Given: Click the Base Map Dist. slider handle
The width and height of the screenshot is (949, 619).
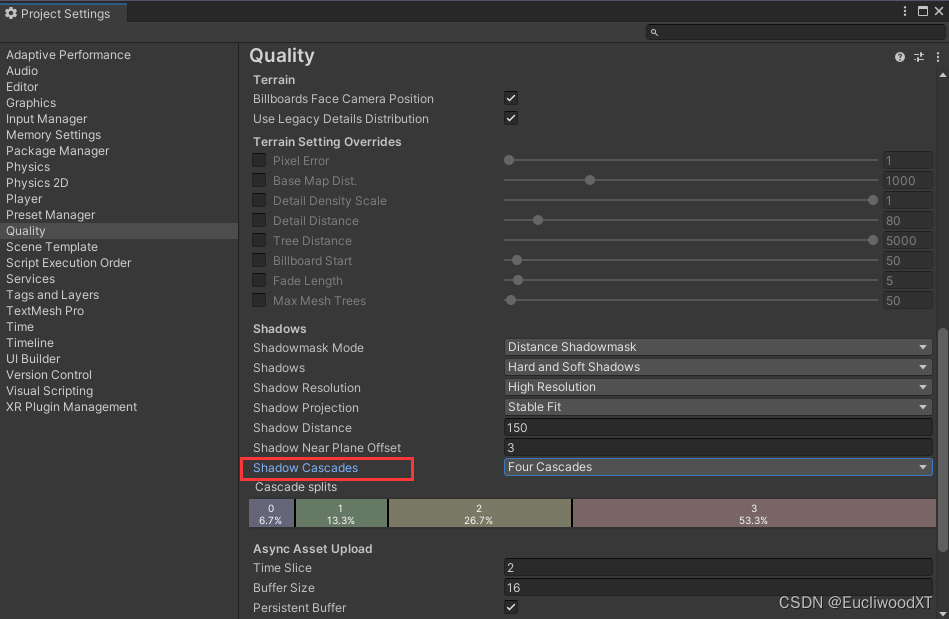Looking at the screenshot, I should tap(589, 180).
